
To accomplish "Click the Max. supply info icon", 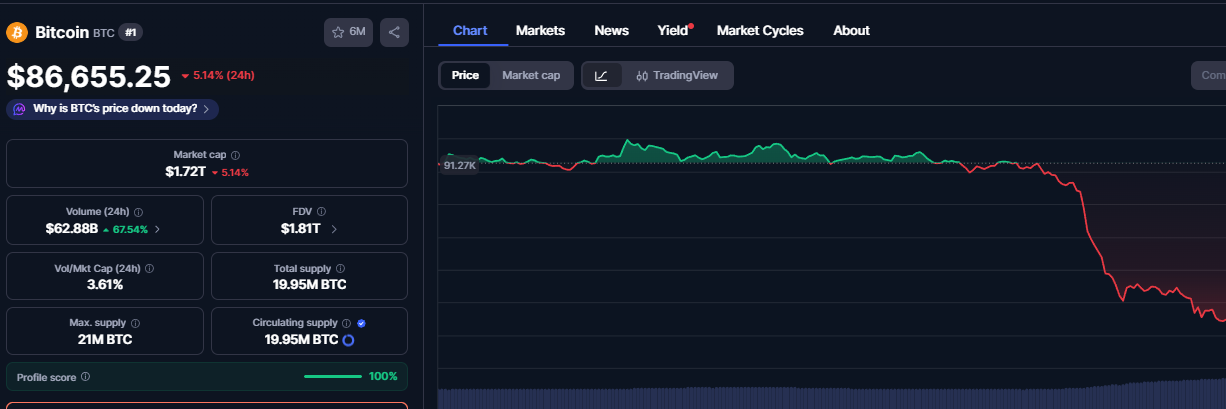I will tap(135, 324).
